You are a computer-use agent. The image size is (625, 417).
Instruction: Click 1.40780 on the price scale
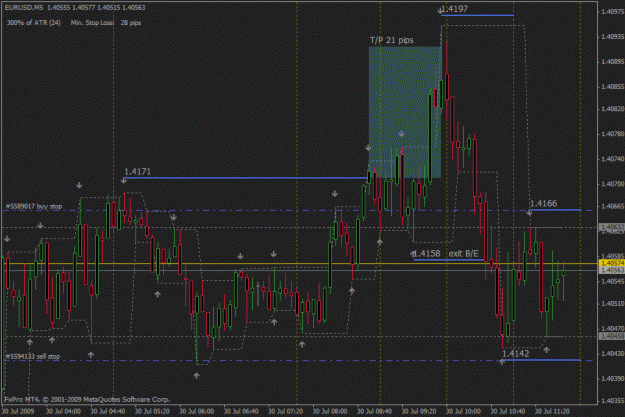(612, 134)
